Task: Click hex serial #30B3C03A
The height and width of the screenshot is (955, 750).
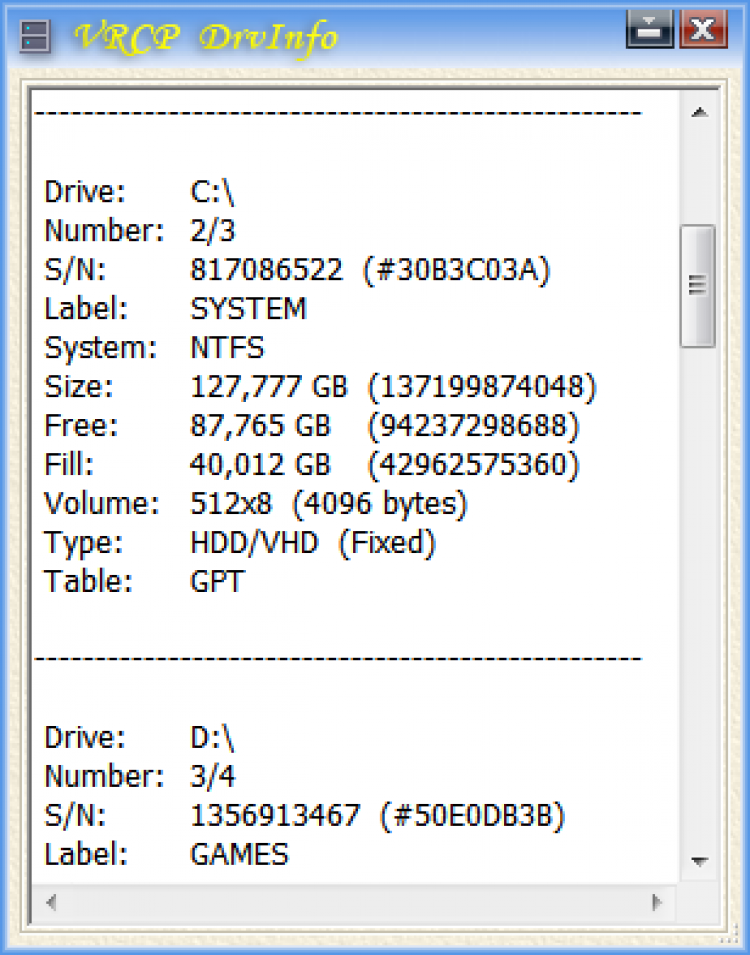Action: point(457,270)
